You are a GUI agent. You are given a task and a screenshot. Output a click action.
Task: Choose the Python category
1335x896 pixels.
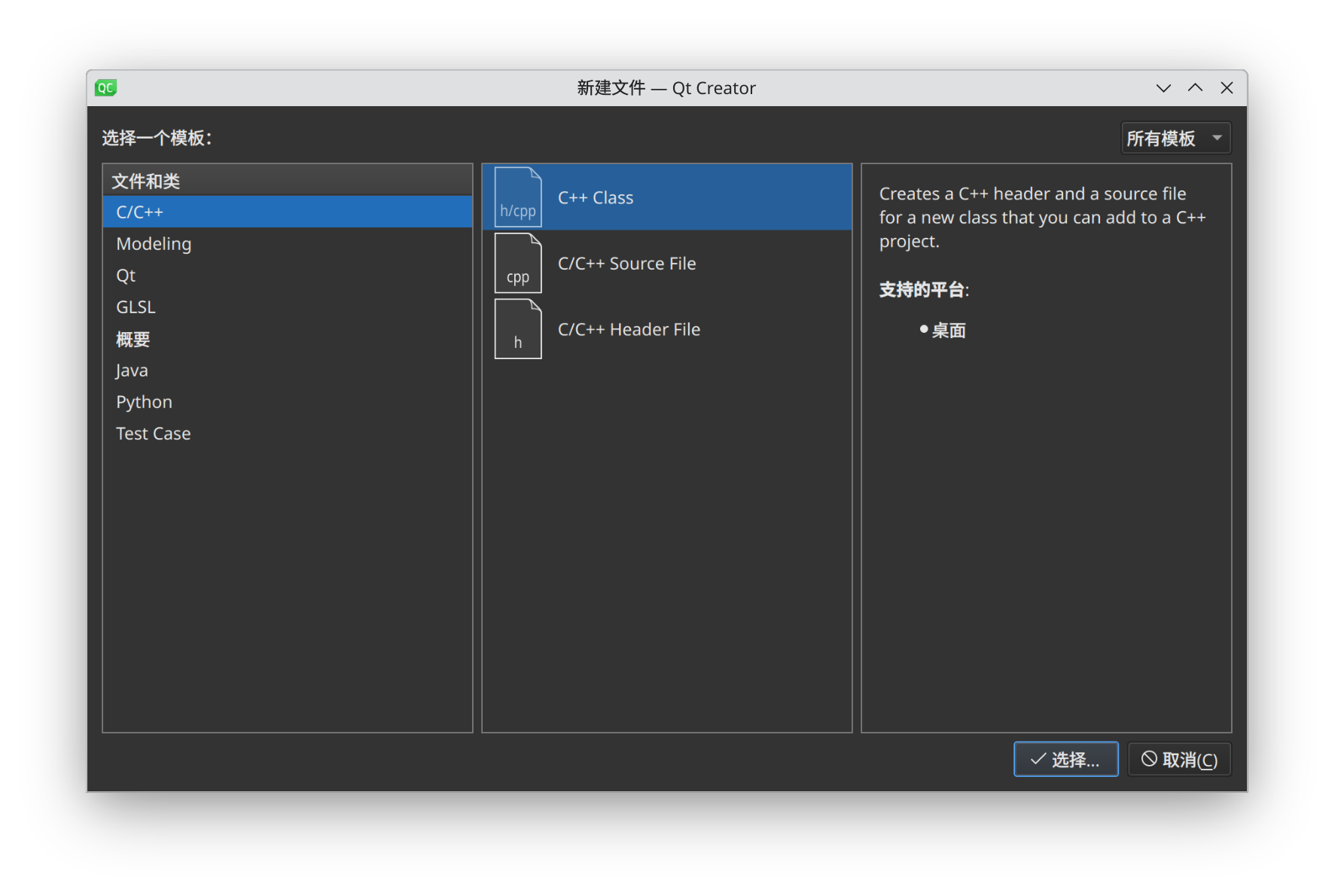[288, 402]
